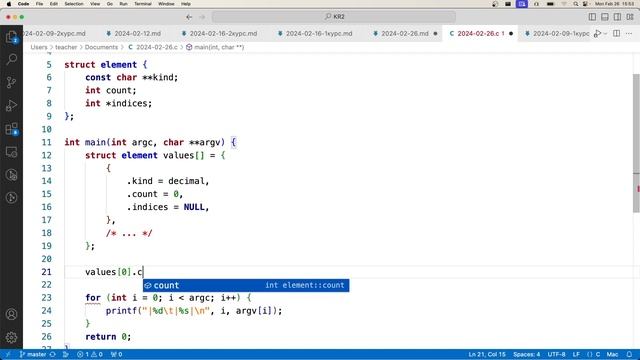Open the File menu

(39, 4)
